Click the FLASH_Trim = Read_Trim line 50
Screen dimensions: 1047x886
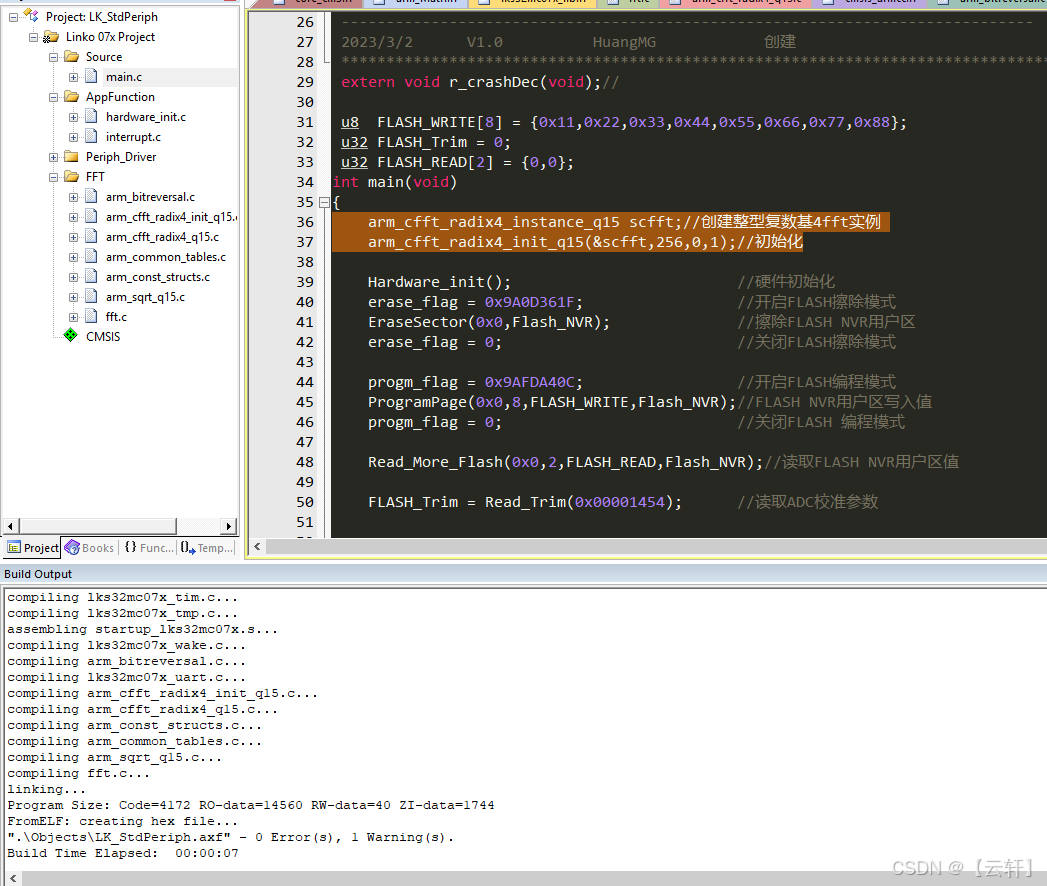(x=525, y=503)
